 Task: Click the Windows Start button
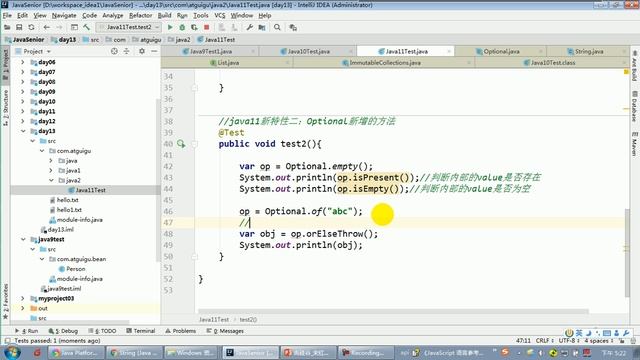[12, 352]
